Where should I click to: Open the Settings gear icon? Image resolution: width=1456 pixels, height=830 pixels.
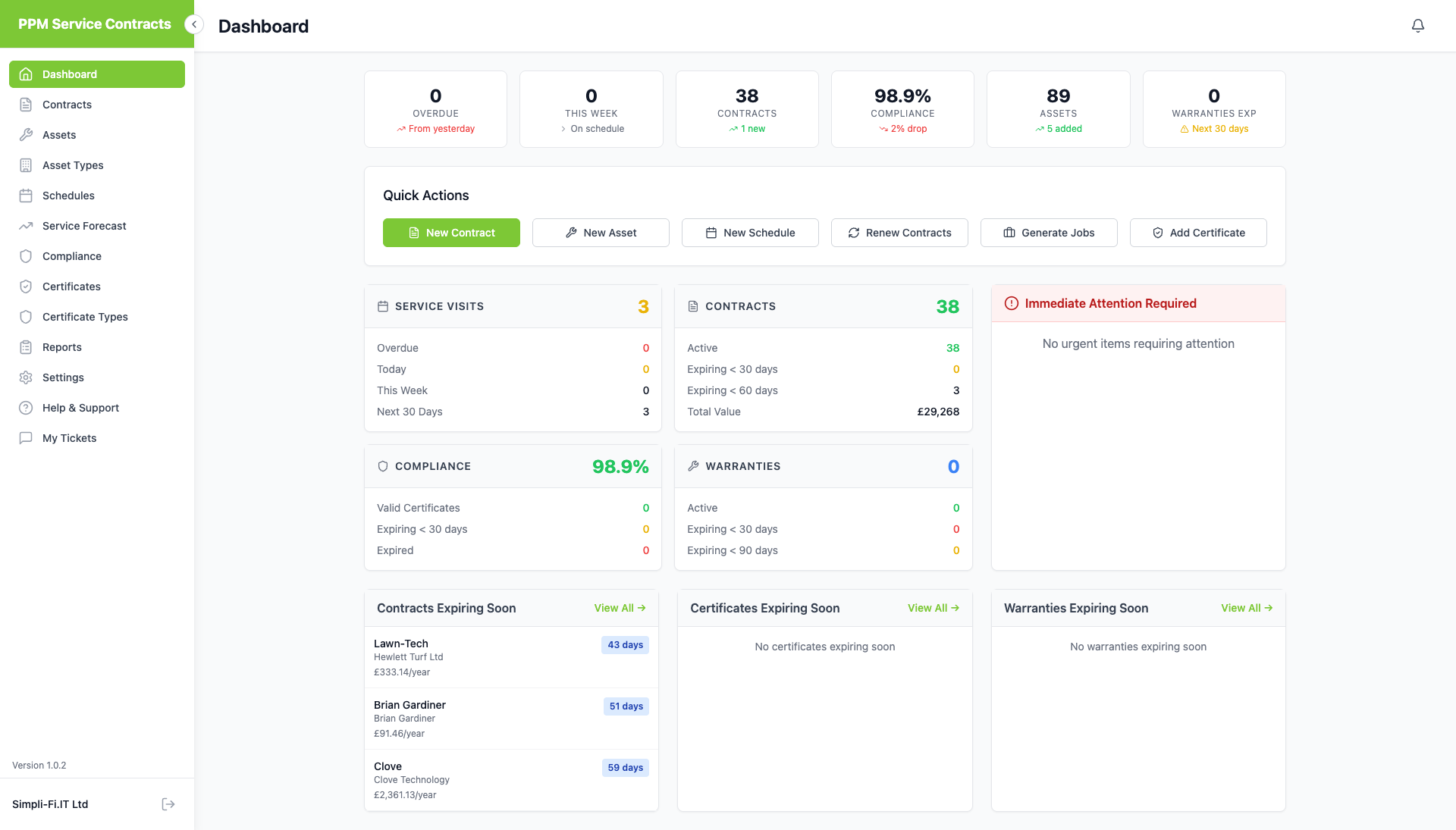click(27, 377)
